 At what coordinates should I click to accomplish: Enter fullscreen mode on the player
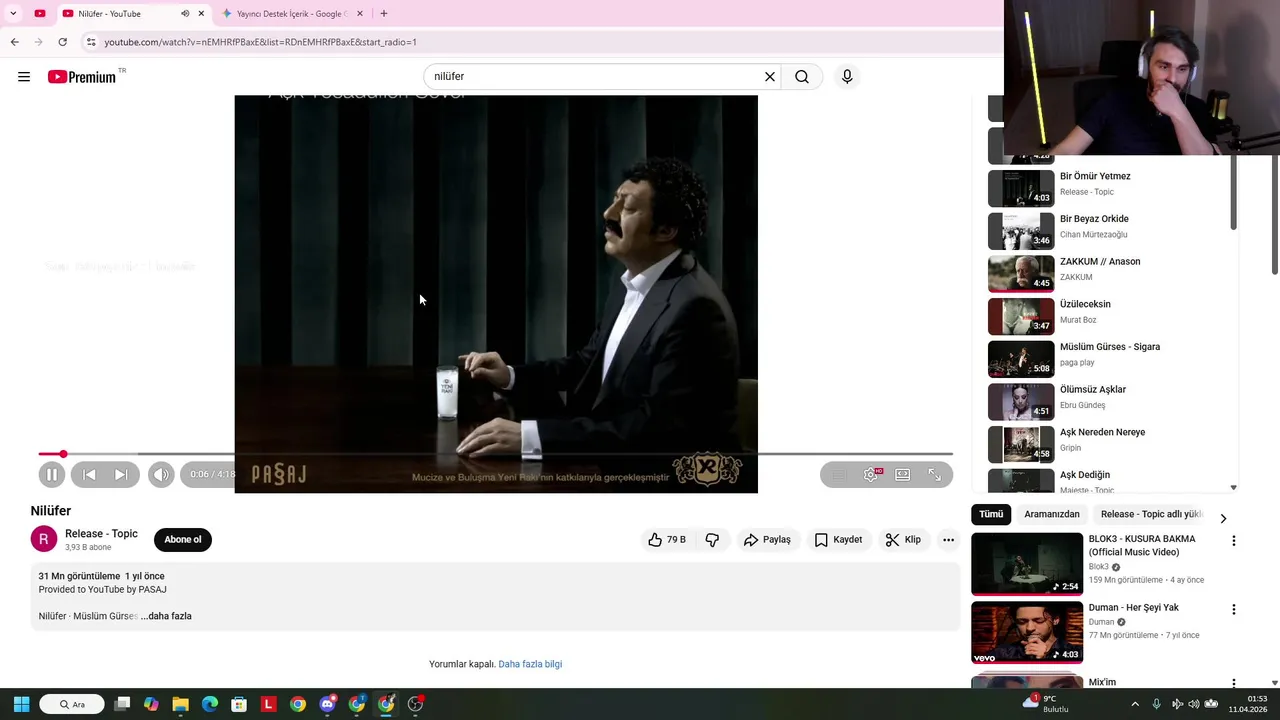tap(935, 475)
